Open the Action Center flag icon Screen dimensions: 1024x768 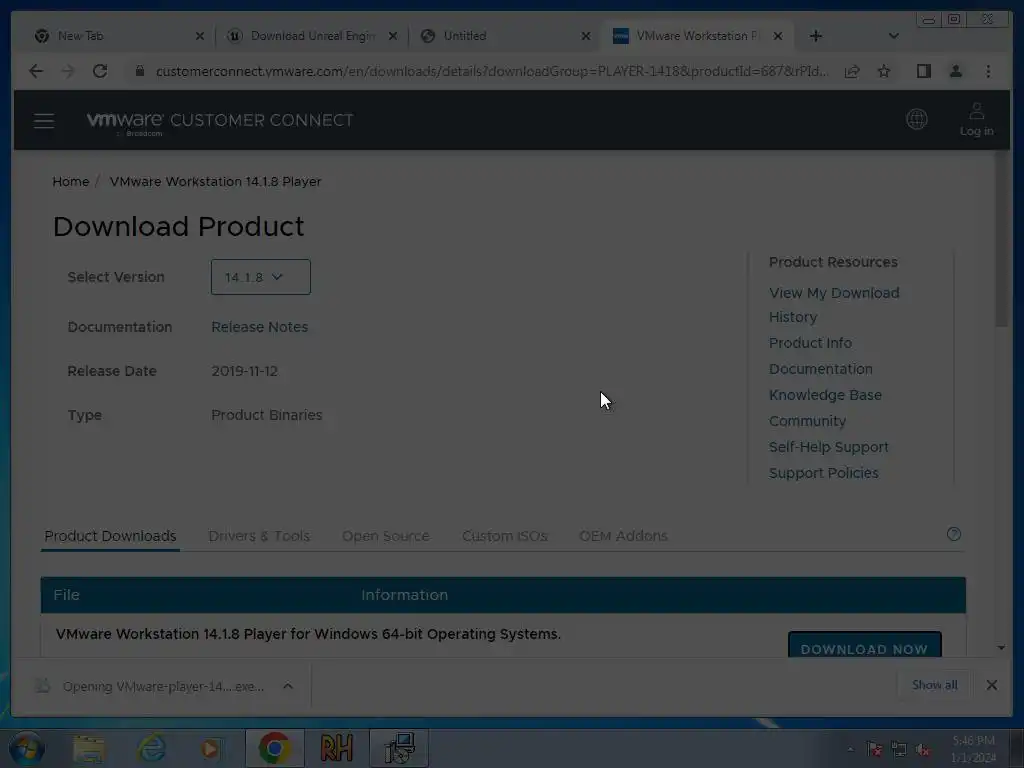874,750
